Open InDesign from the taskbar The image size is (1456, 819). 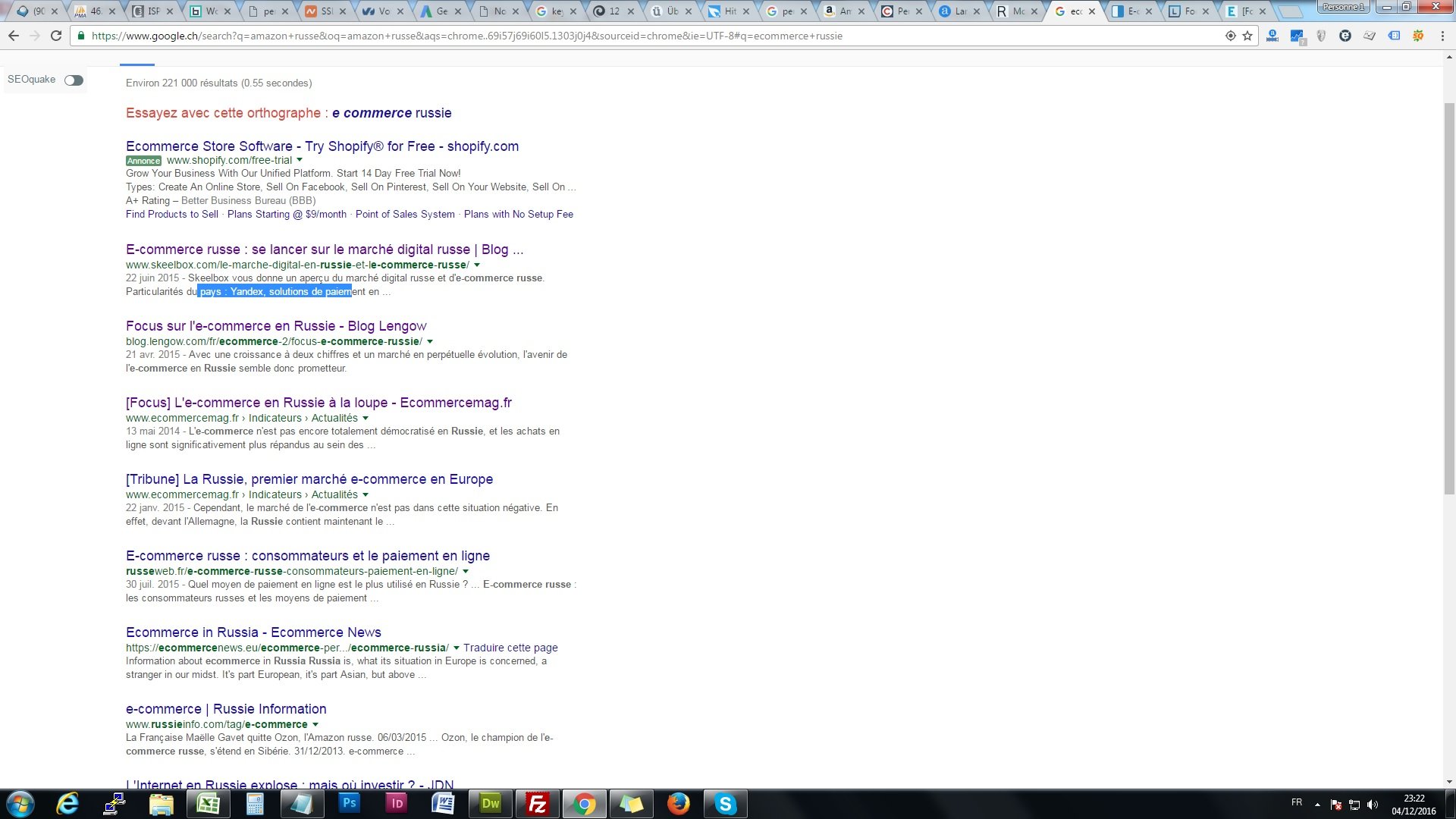tap(396, 804)
